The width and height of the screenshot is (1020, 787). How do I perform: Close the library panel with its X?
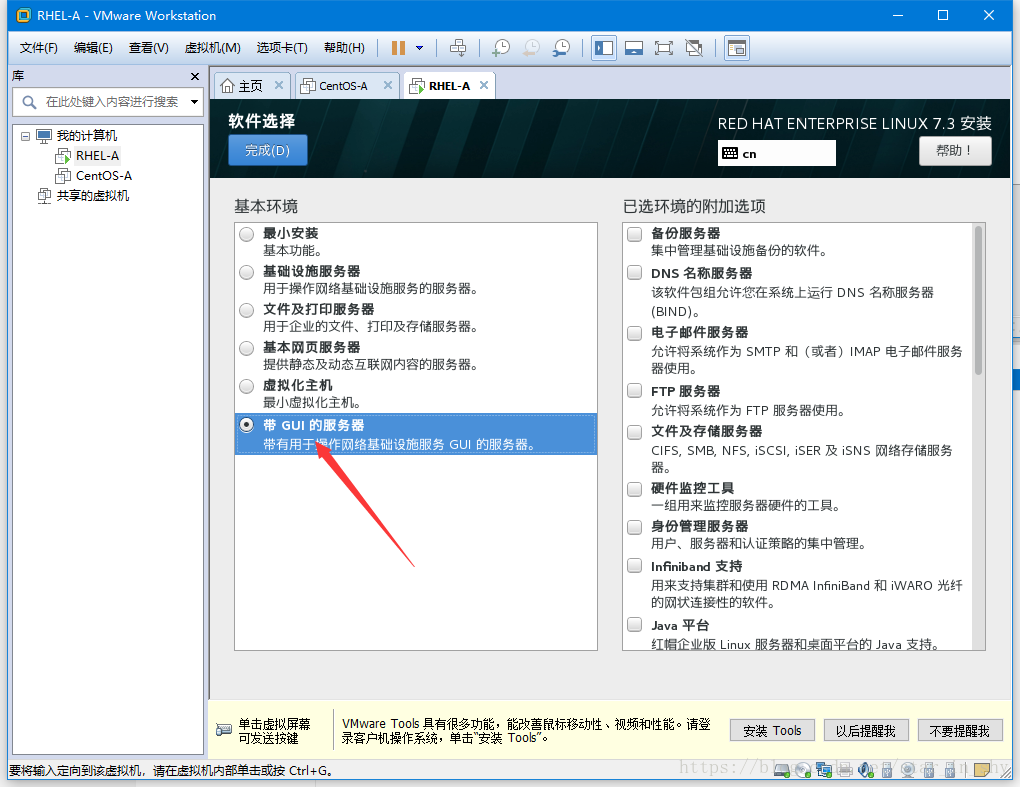point(195,76)
